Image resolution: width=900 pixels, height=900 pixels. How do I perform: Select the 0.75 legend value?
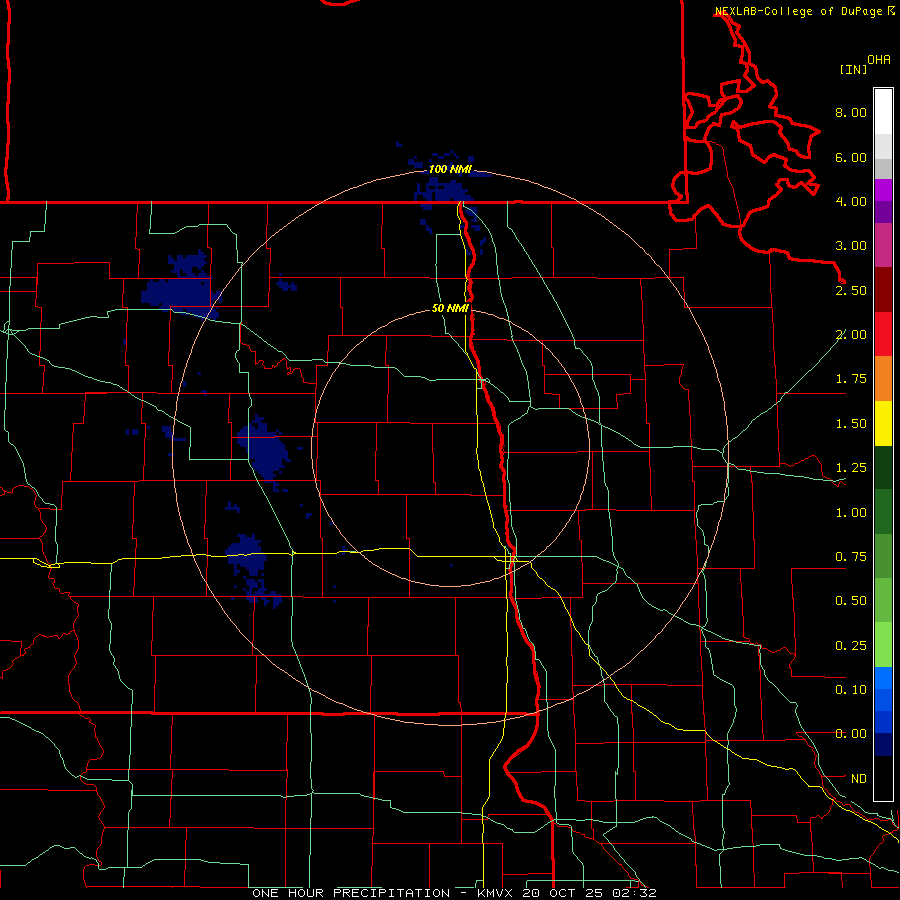(x=851, y=557)
